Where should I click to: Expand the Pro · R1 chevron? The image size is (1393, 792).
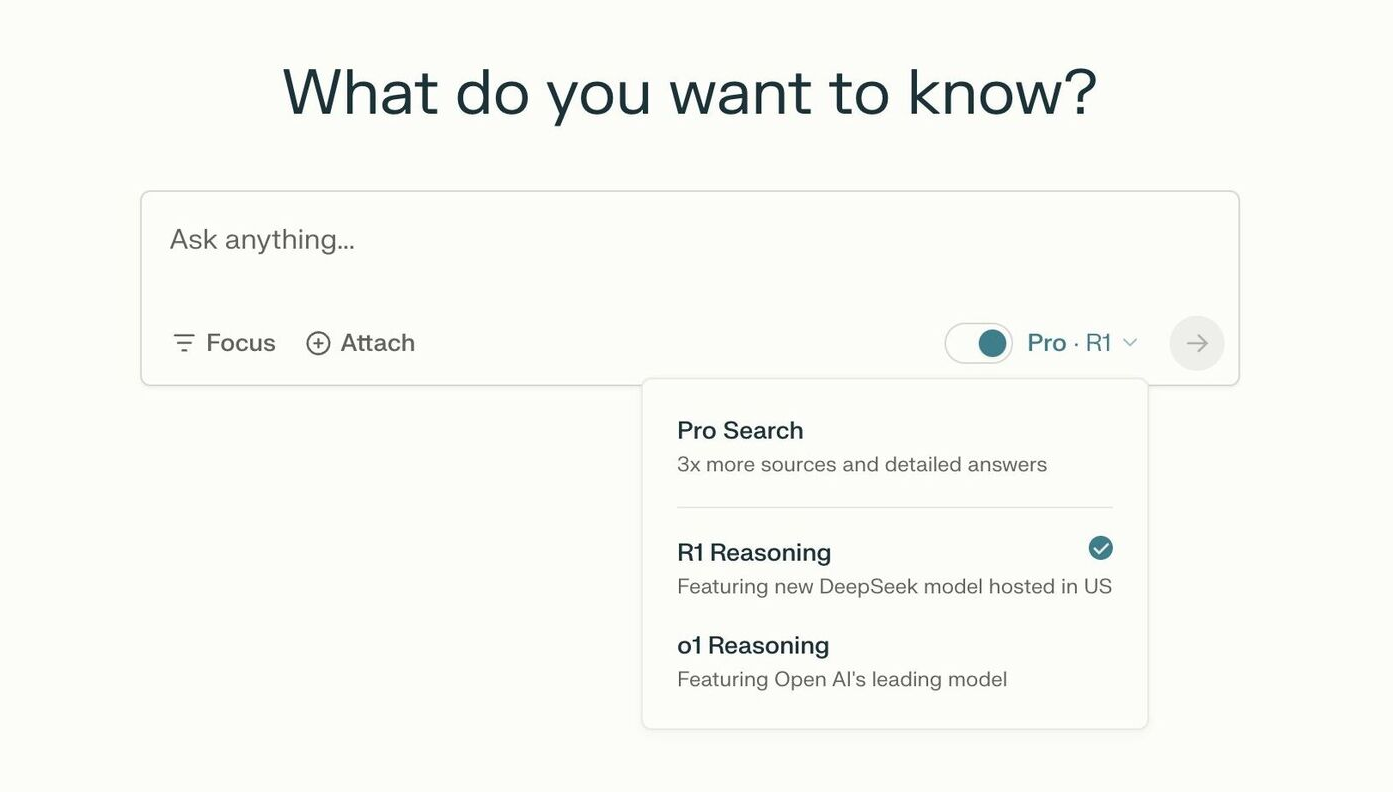[1130, 343]
